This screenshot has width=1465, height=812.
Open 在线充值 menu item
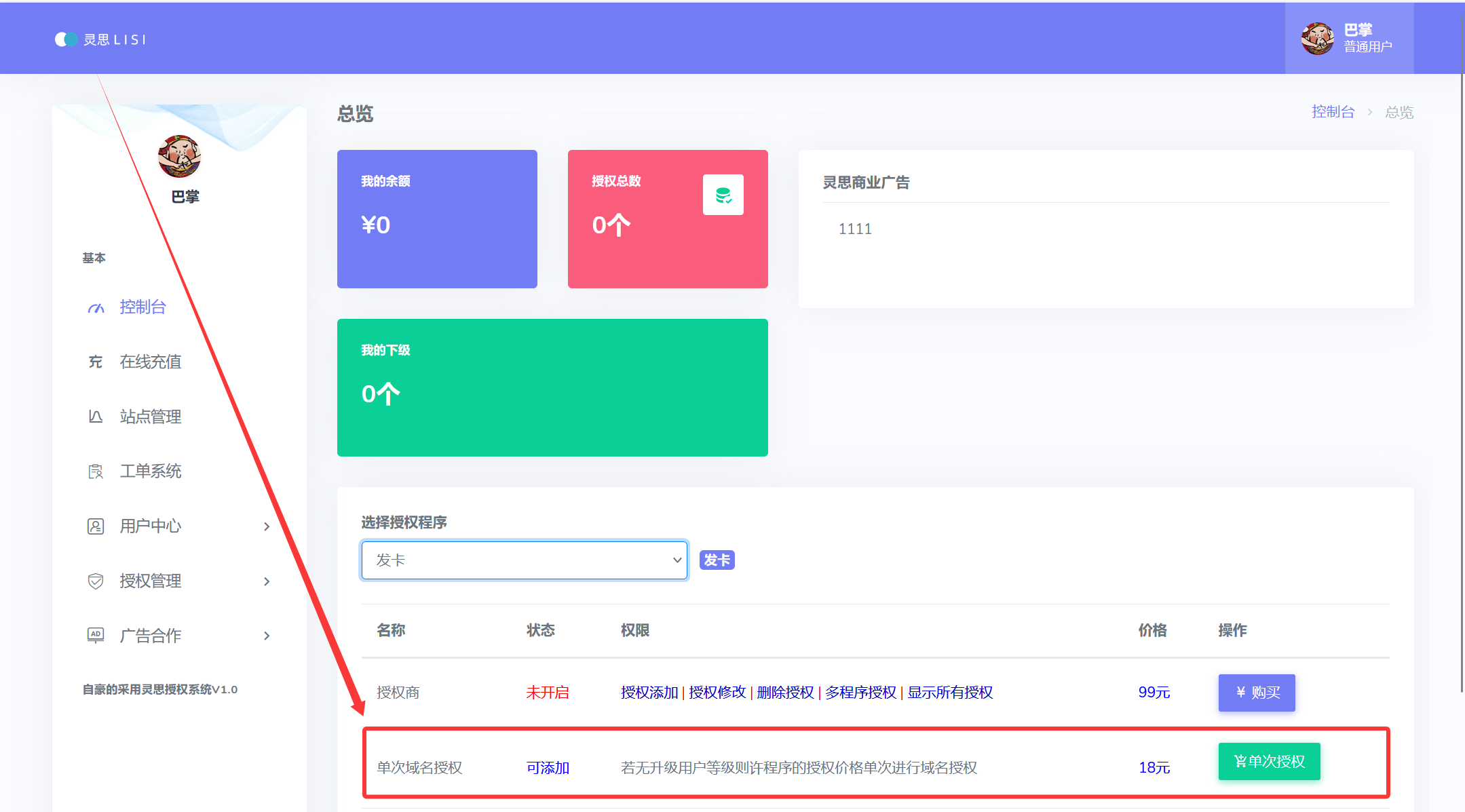coord(151,362)
